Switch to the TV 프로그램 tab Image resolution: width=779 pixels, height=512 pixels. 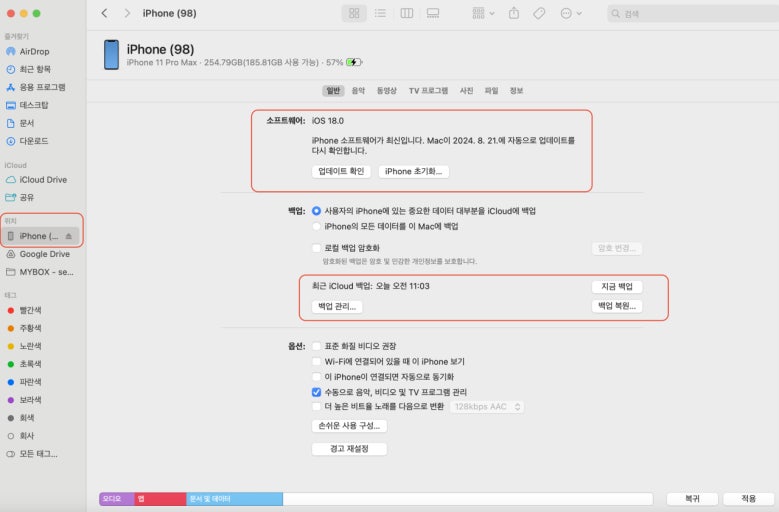click(428, 90)
